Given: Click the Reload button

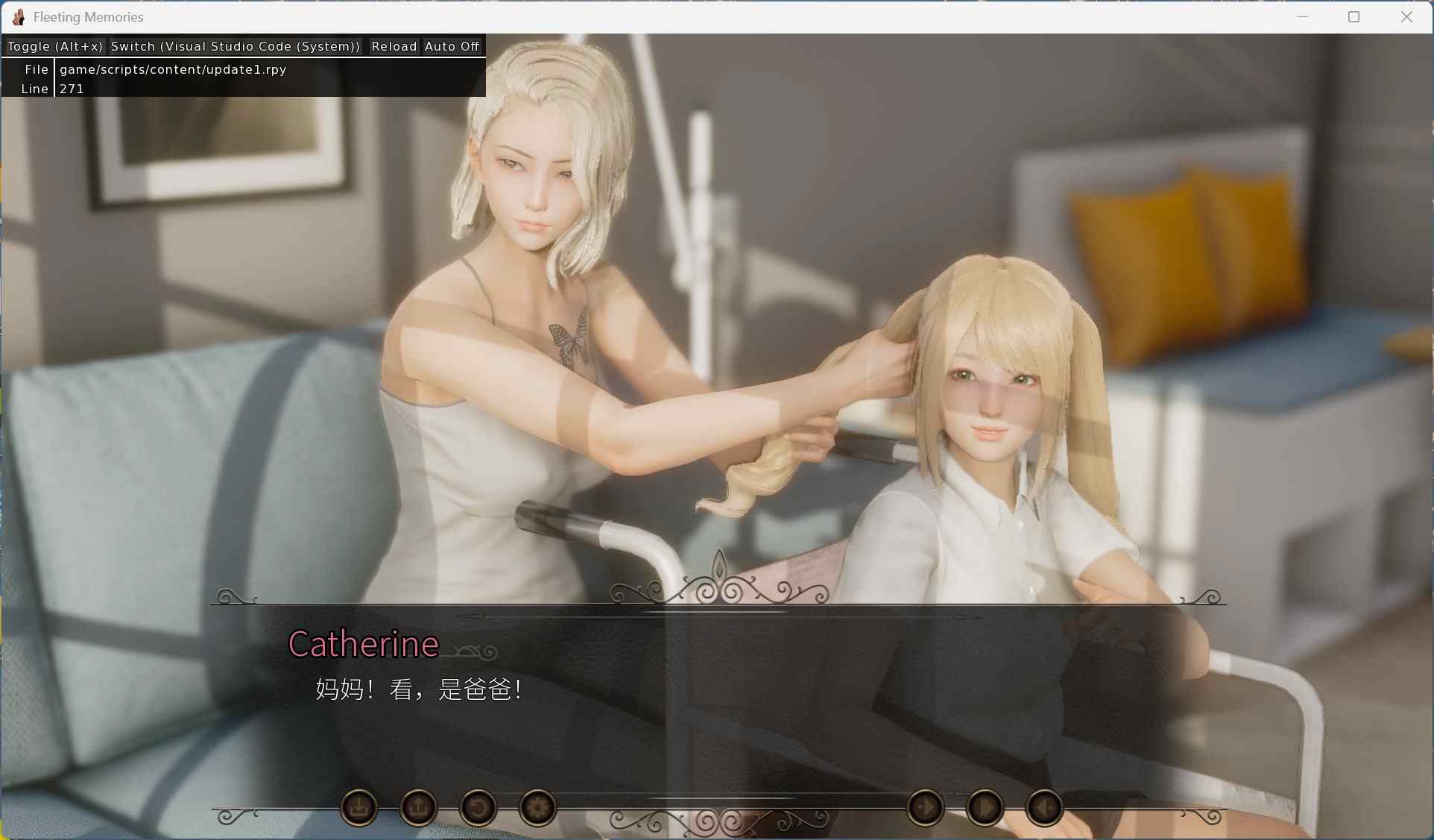Looking at the screenshot, I should [x=394, y=46].
